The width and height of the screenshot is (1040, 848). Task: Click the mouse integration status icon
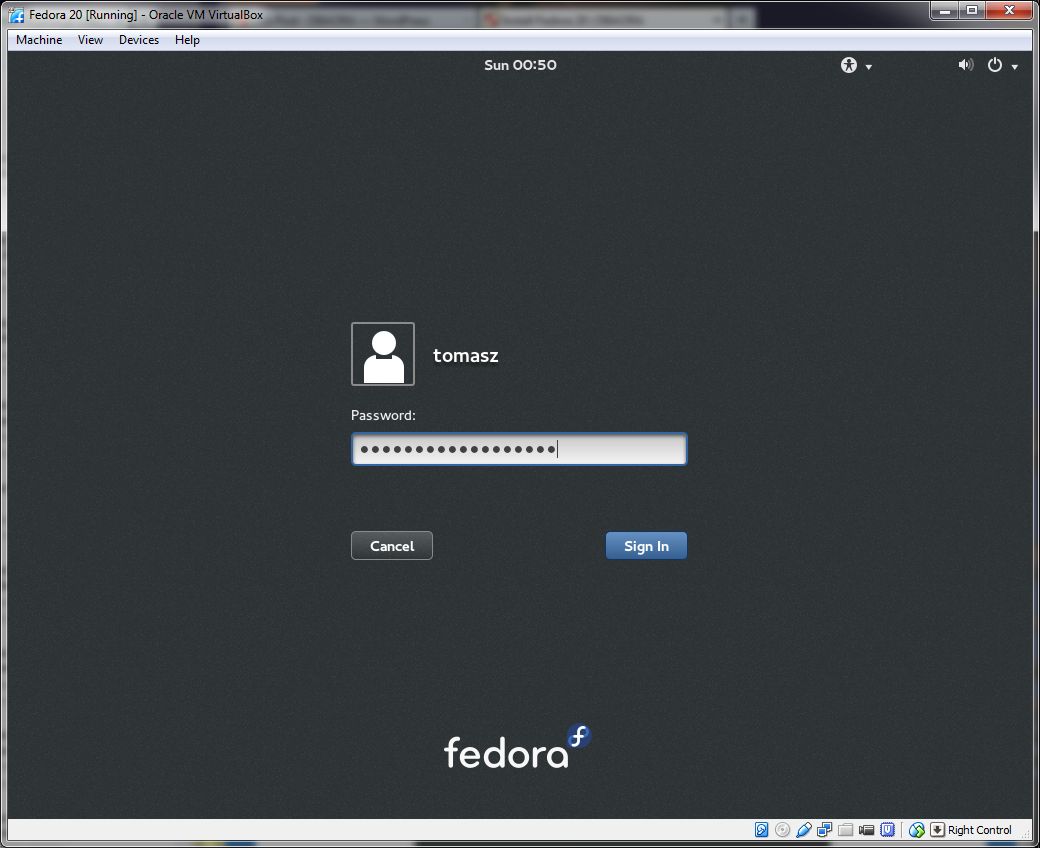pos(917,829)
